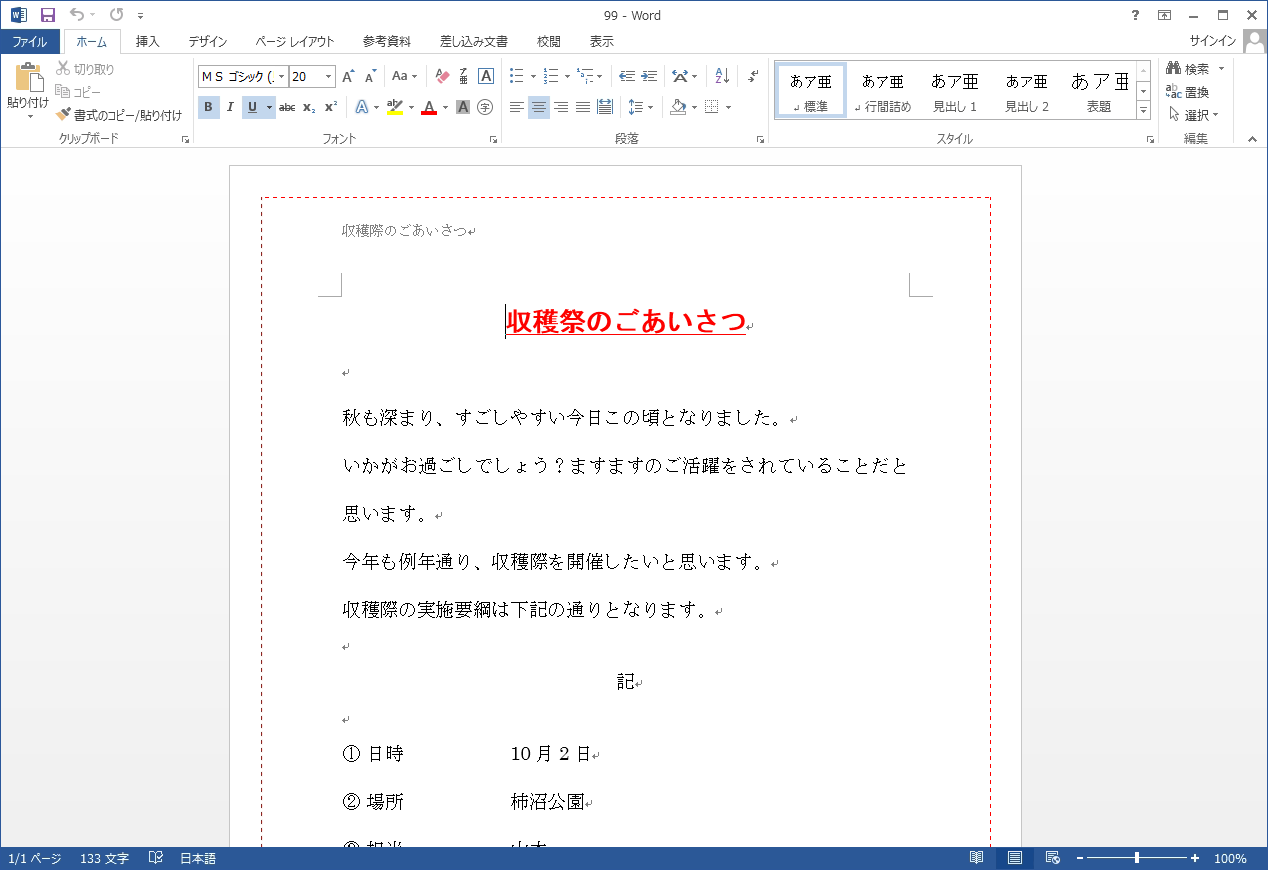Toggle italic formatting
Screen dimensions: 1268x870
click(x=230, y=107)
